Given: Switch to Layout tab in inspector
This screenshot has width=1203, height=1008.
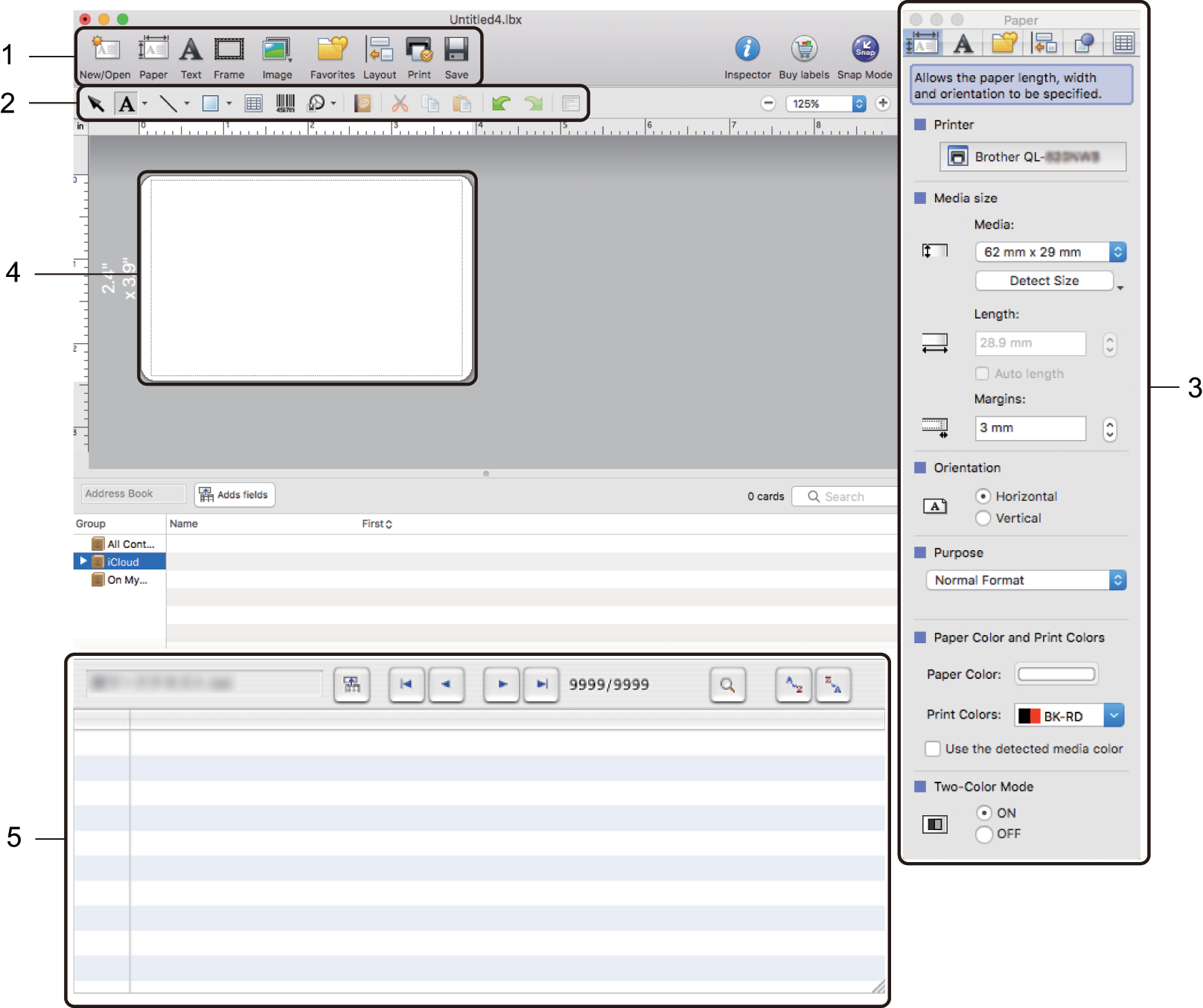Looking at the screenshot, I should (x=1044, y=43).
